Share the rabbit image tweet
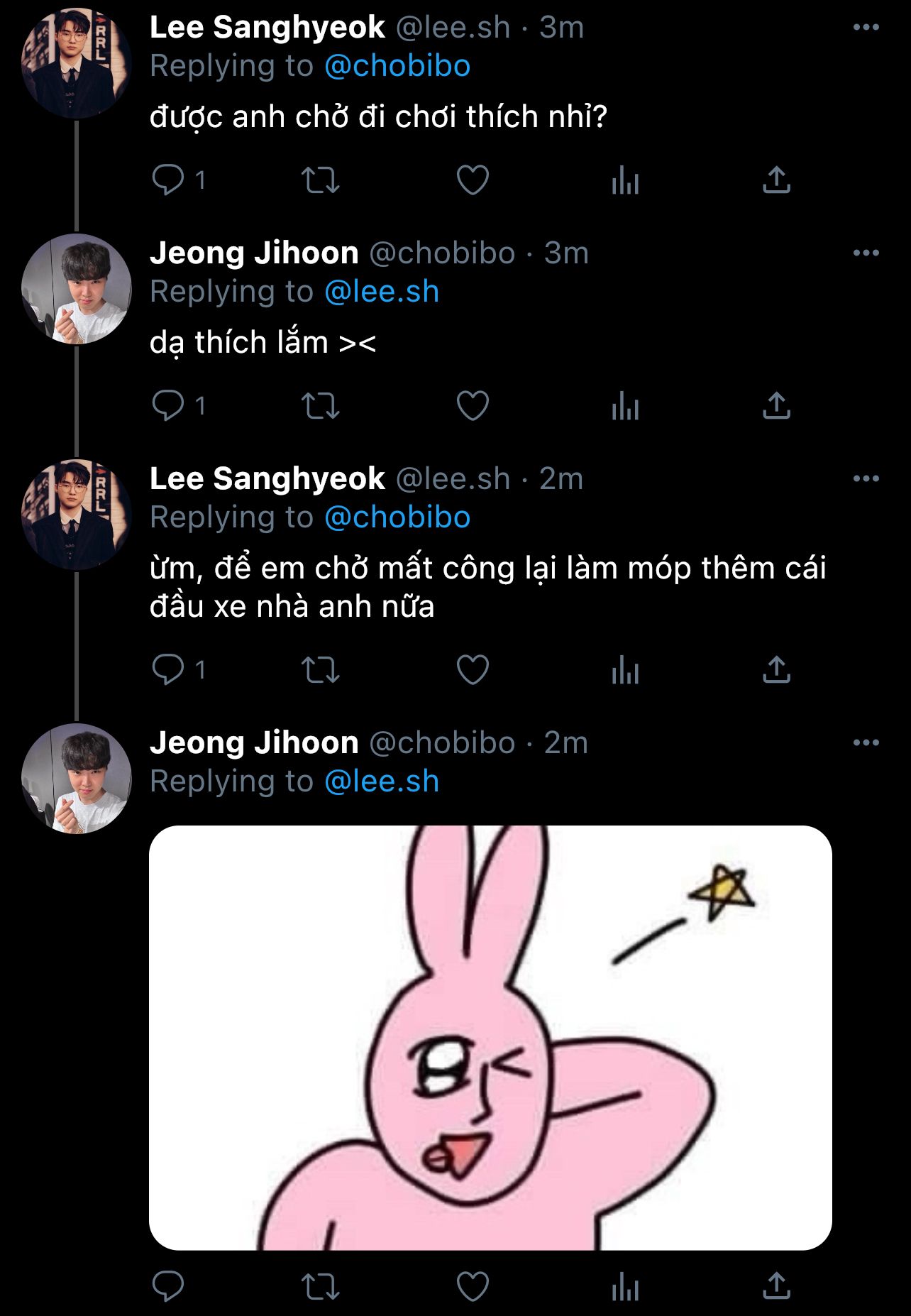Screen dimensions: 911x1316 coord(776,1286)
